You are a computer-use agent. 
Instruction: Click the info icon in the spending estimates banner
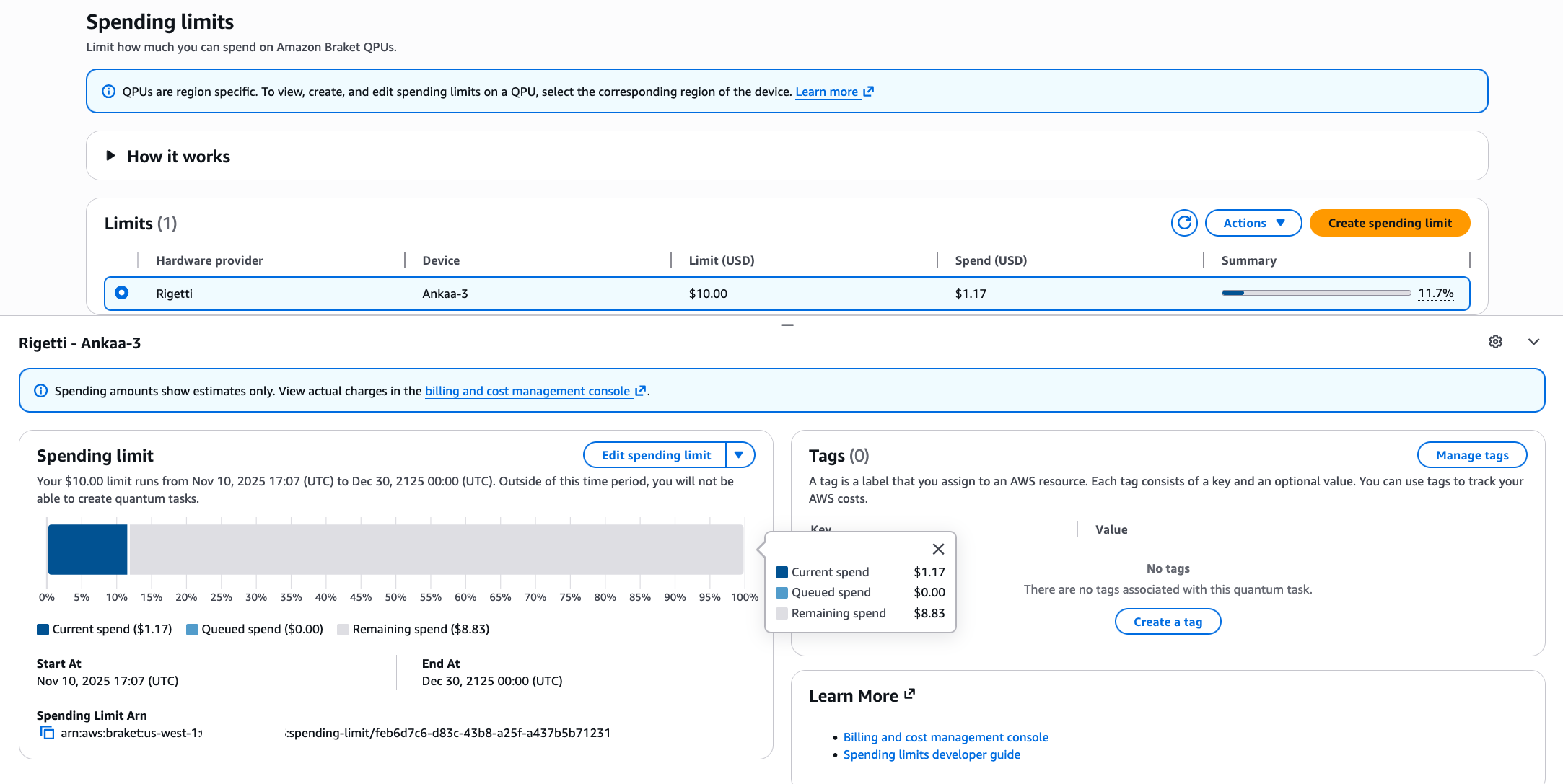pyautogui.click(x=41, y=390)
